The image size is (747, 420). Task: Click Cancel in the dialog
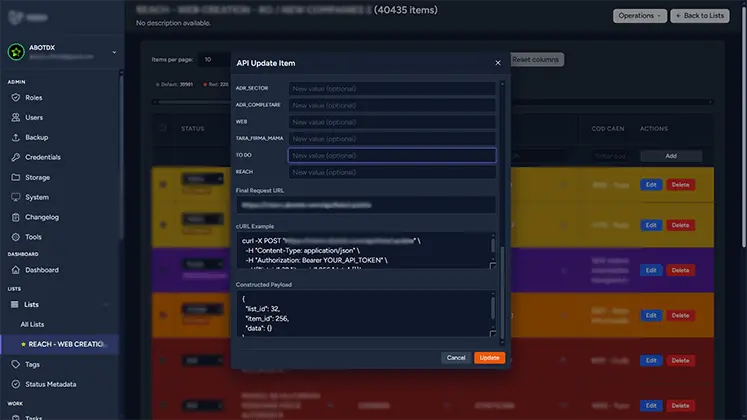pos(456,358)
